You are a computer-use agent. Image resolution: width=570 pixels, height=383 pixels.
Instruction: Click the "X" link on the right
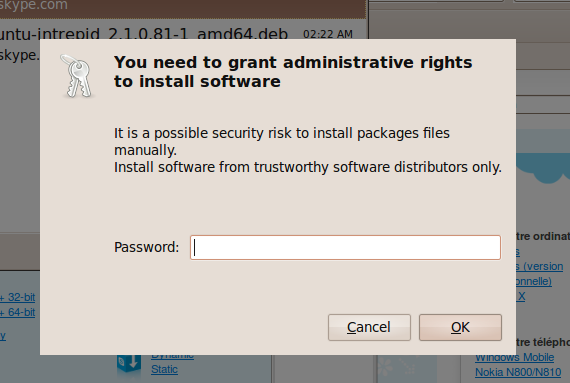click(521, 296)
